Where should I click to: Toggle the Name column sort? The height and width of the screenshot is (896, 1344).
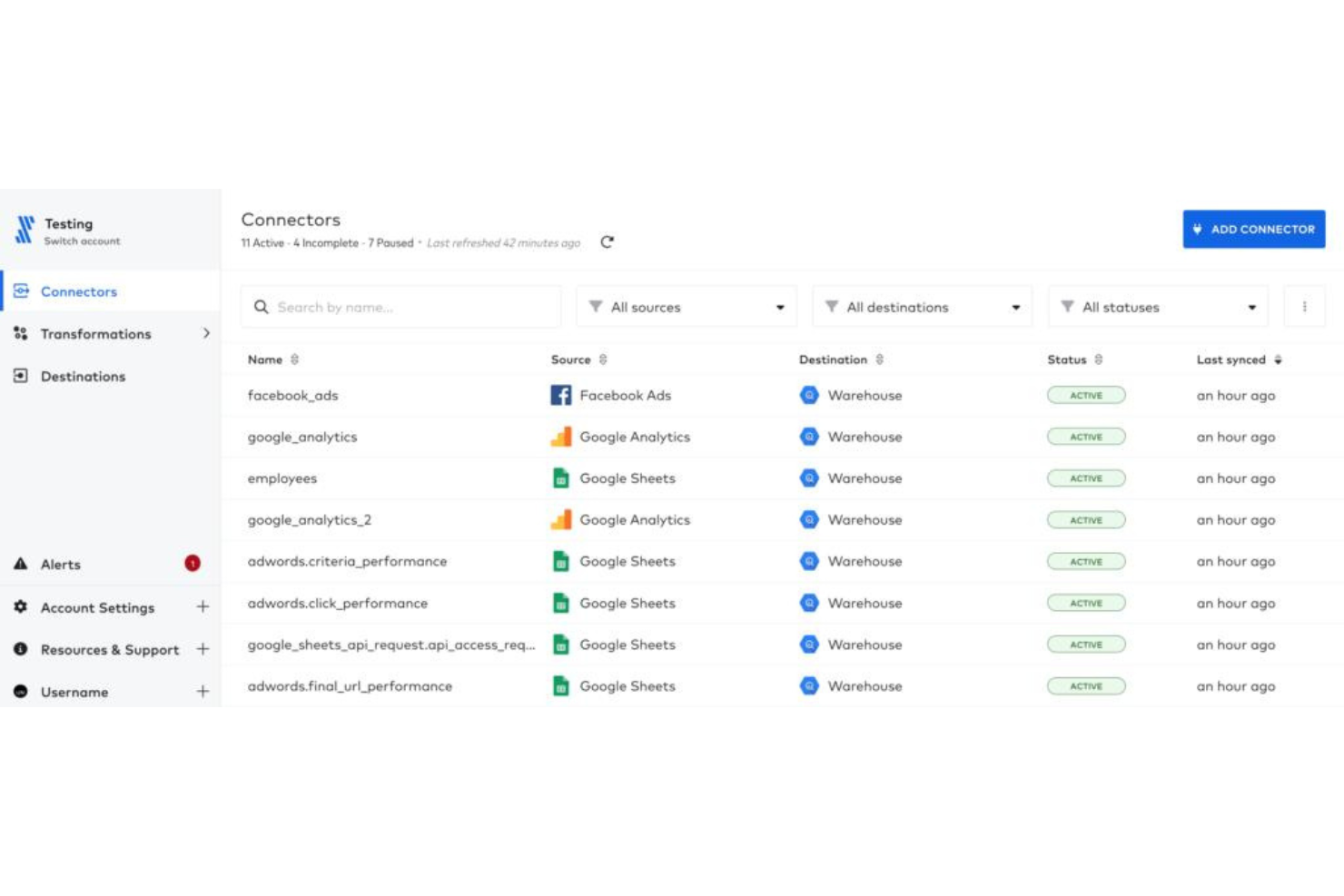295,359
